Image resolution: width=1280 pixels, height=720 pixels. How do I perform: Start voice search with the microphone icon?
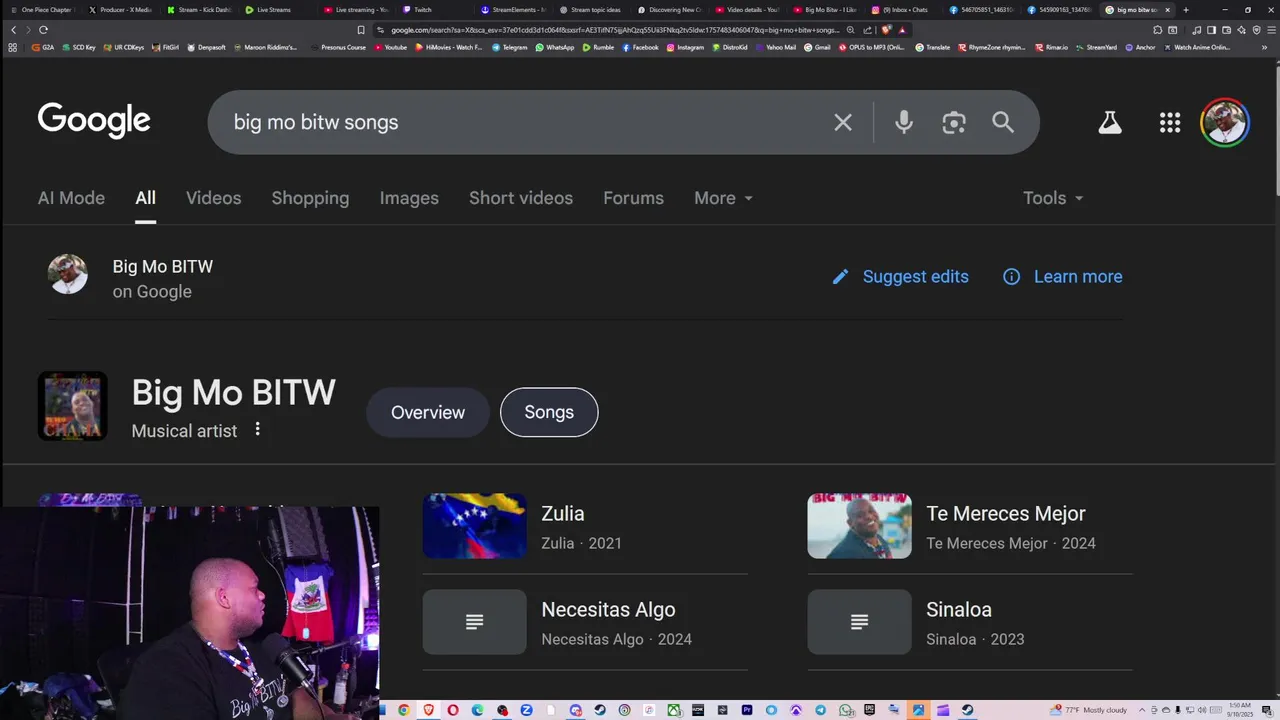click(904, 122)
